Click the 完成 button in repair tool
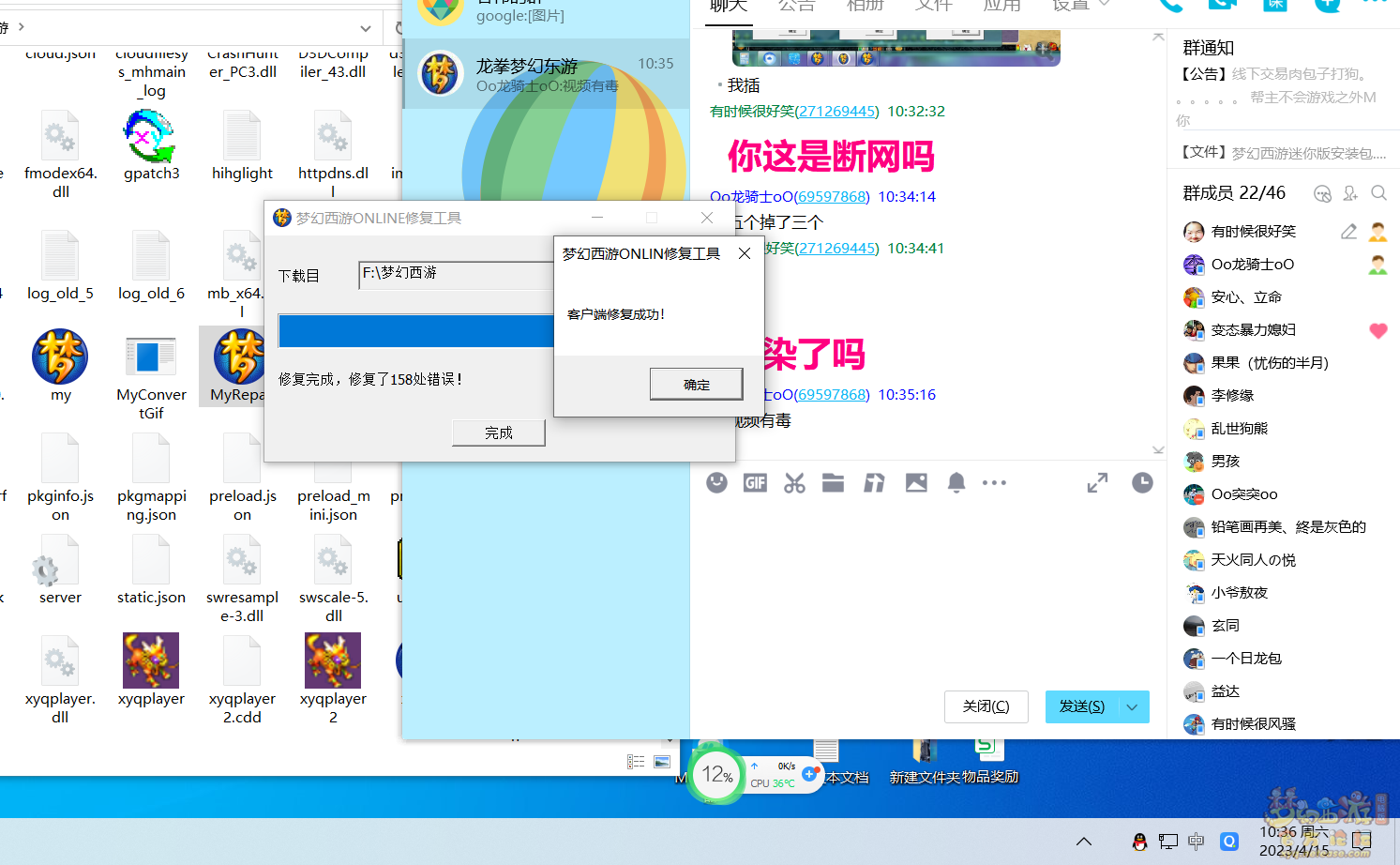 499,432
